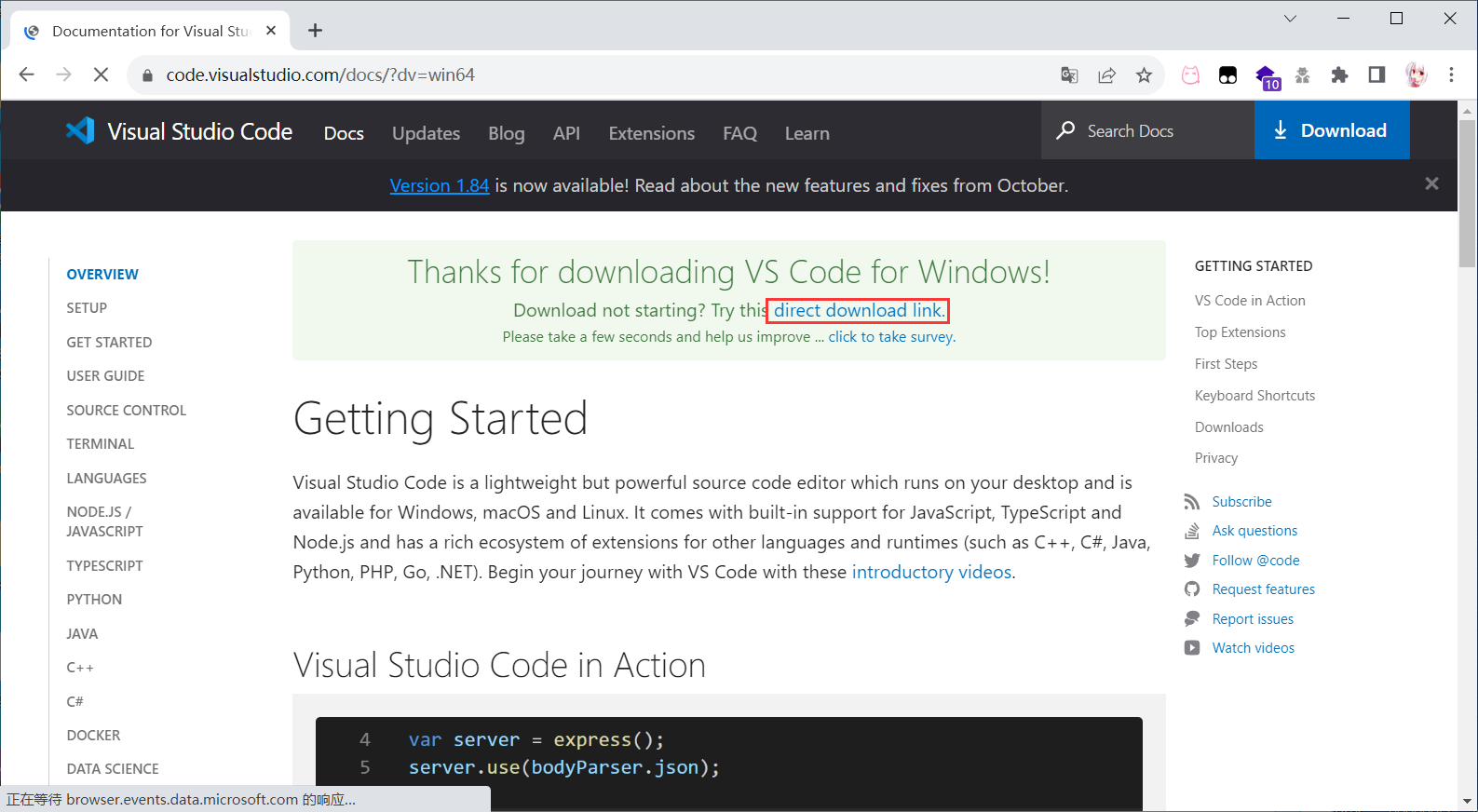Click the profile avatar icon

click(1416, 75)
